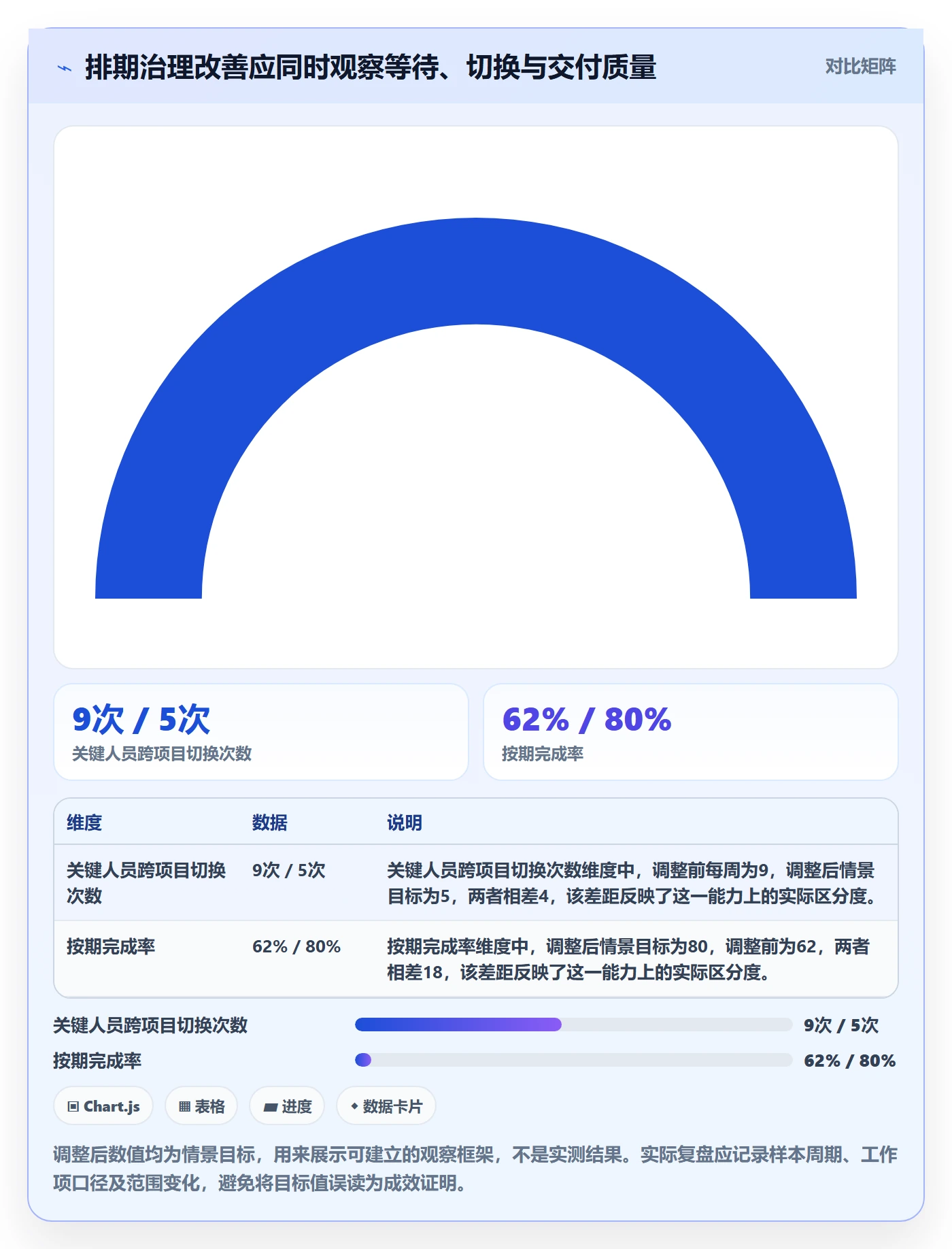Select the Chart.js chip
Viewport: 952px width, 1249px height.
click(x=103, y=1106)
